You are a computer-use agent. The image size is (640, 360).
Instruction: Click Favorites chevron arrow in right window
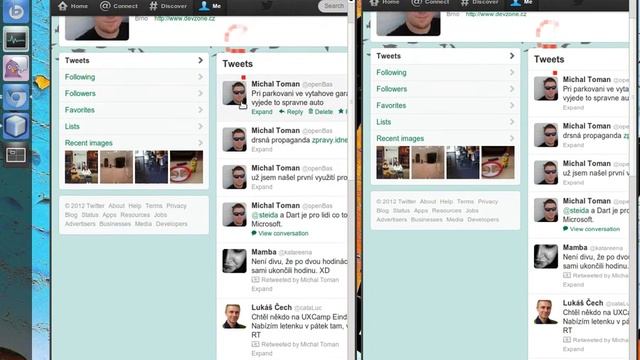pos(512,105)
